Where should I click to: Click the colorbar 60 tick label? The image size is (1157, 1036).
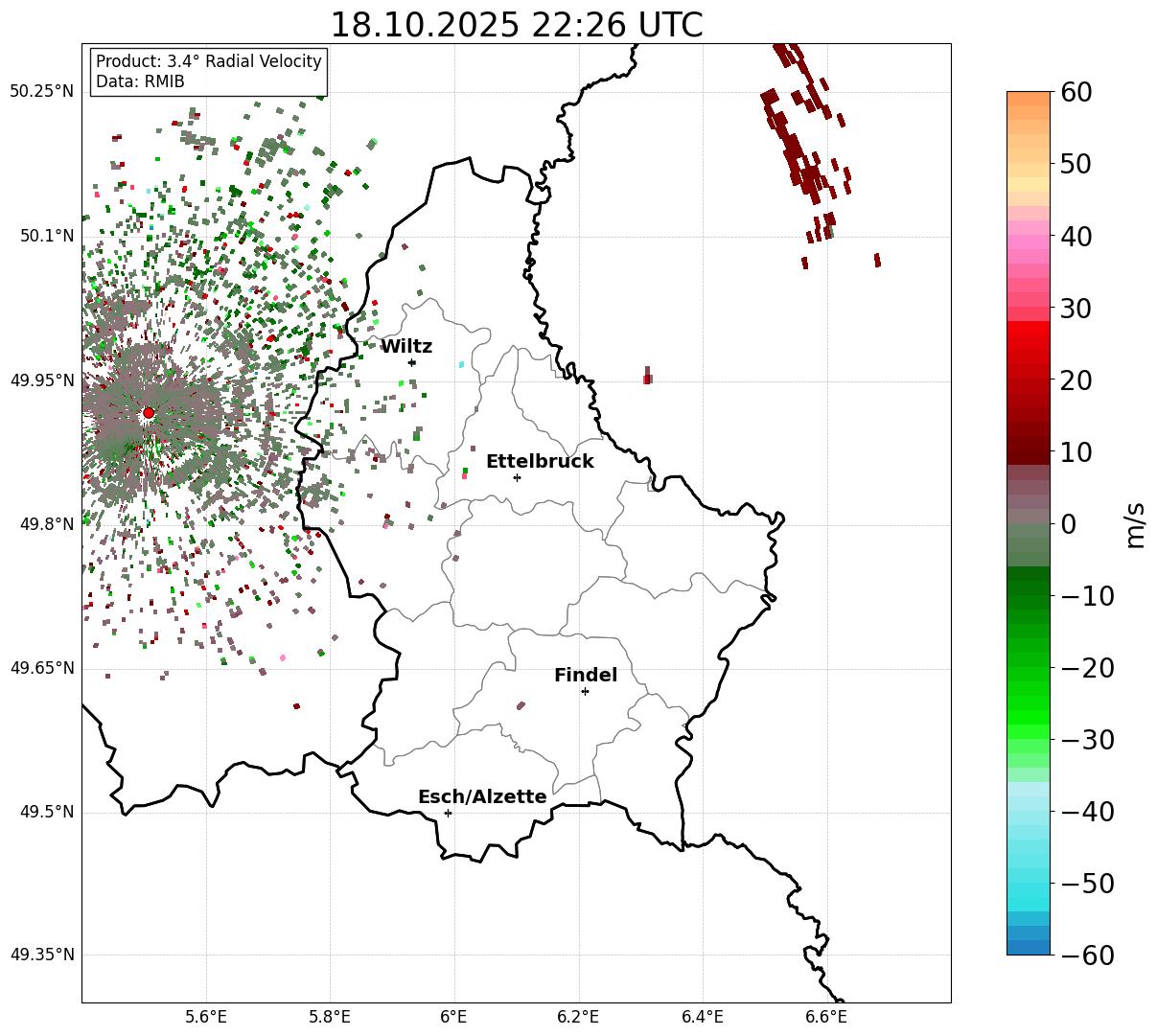point(1076,93)
